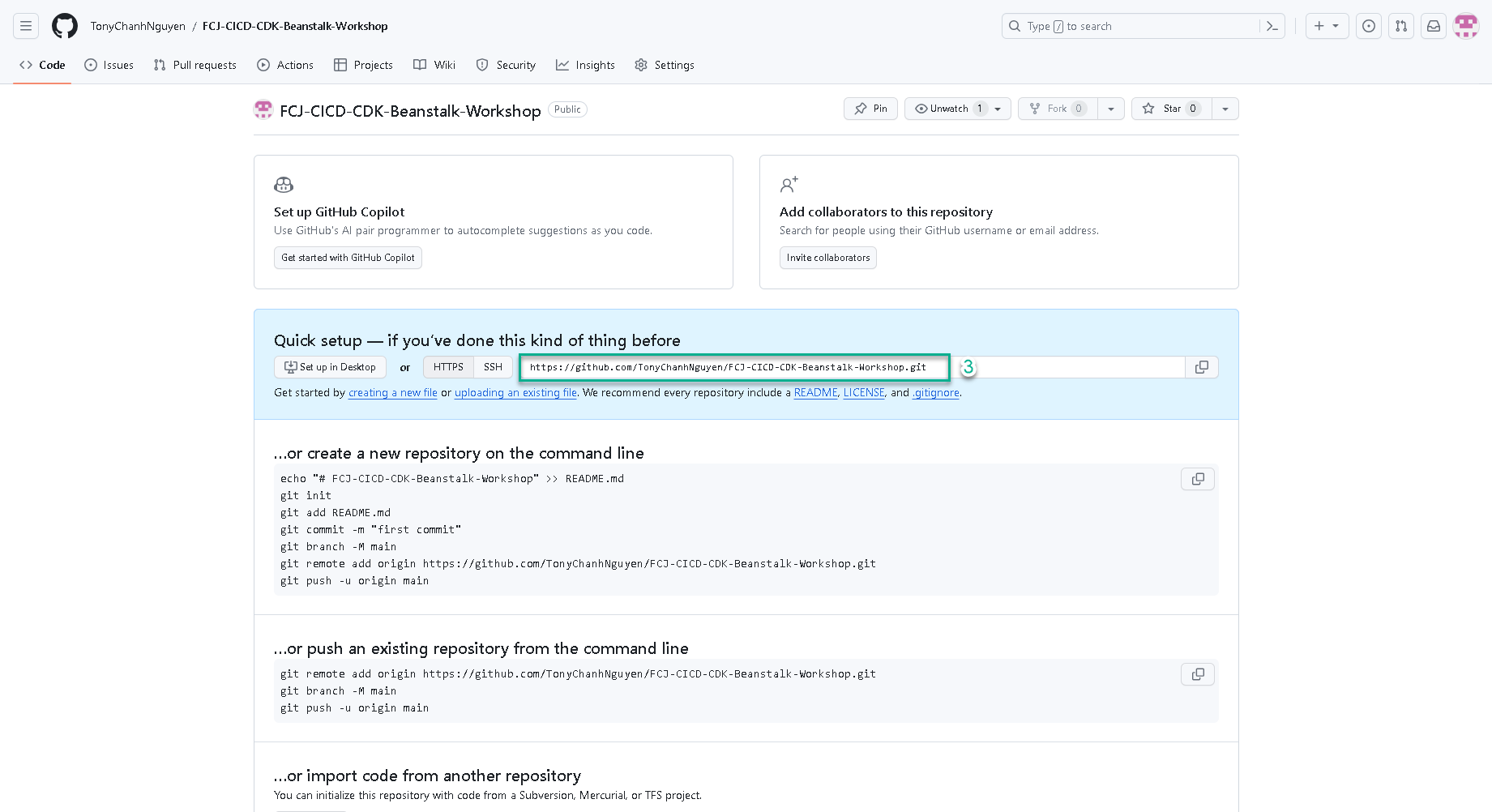Expand the Fork options caret
Viewport: 1492px width, 812px height.
[x=1110, y=108]
